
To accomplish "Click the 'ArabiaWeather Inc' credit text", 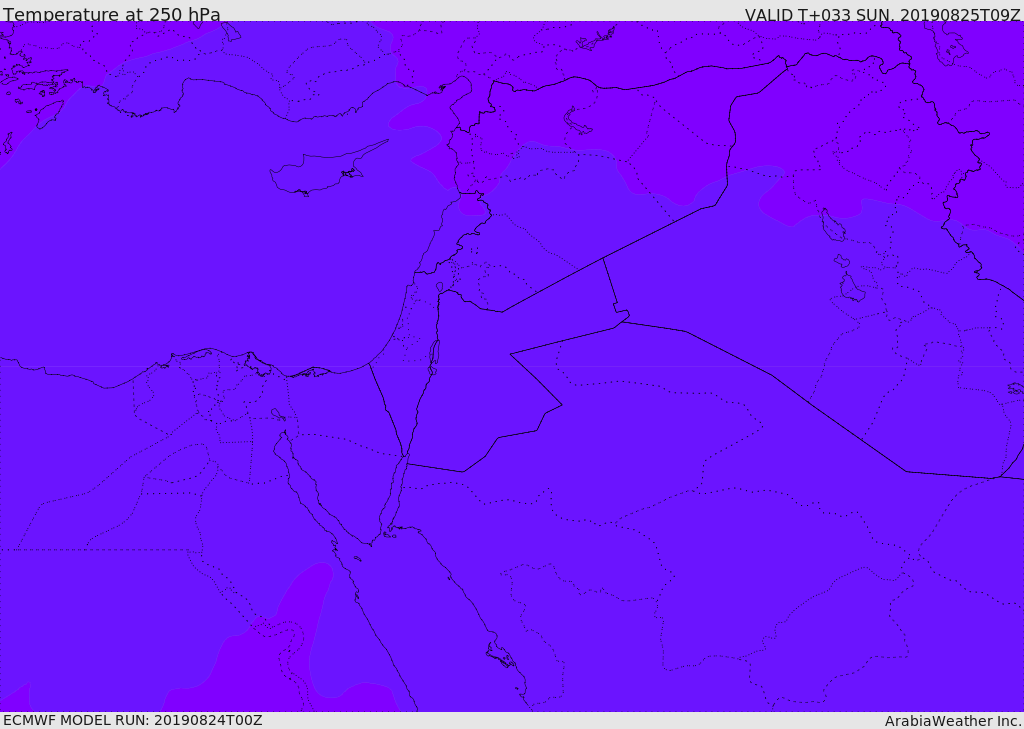I will click(x=953, y=721).
